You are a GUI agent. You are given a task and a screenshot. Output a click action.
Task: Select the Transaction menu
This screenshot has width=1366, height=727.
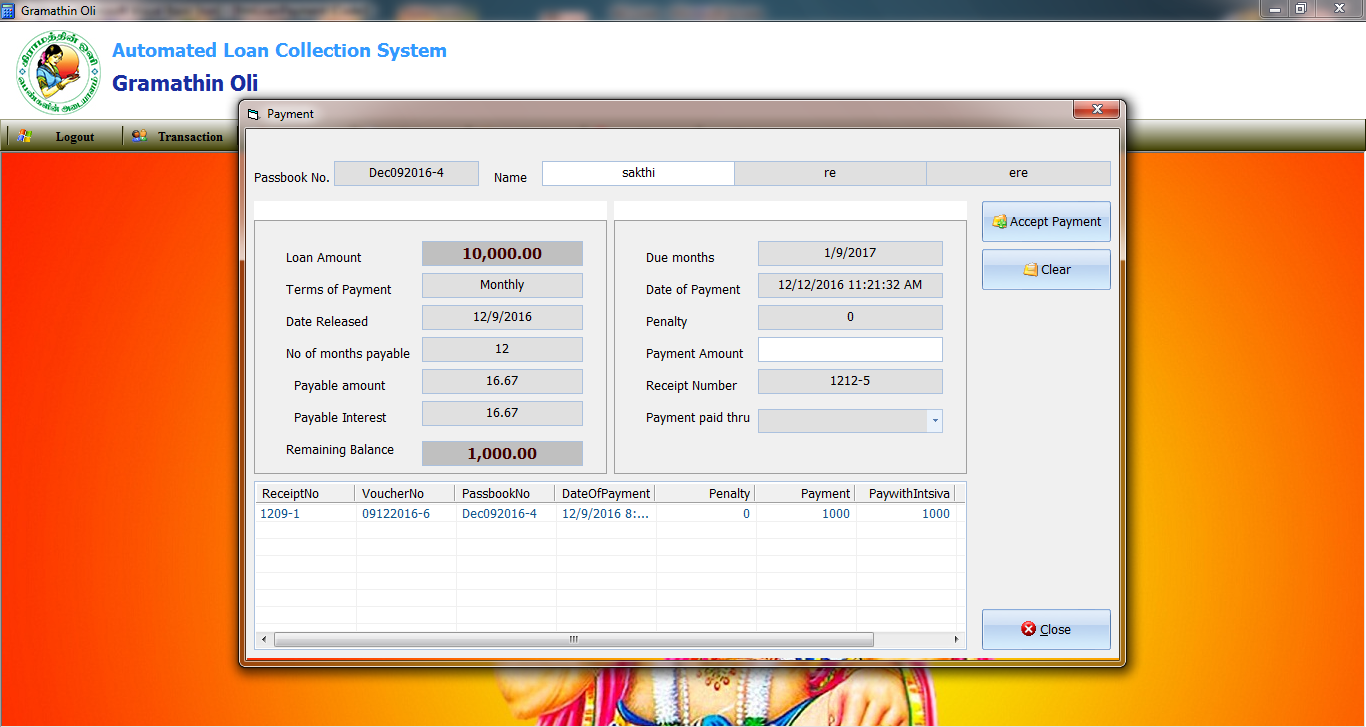point(190,136)
